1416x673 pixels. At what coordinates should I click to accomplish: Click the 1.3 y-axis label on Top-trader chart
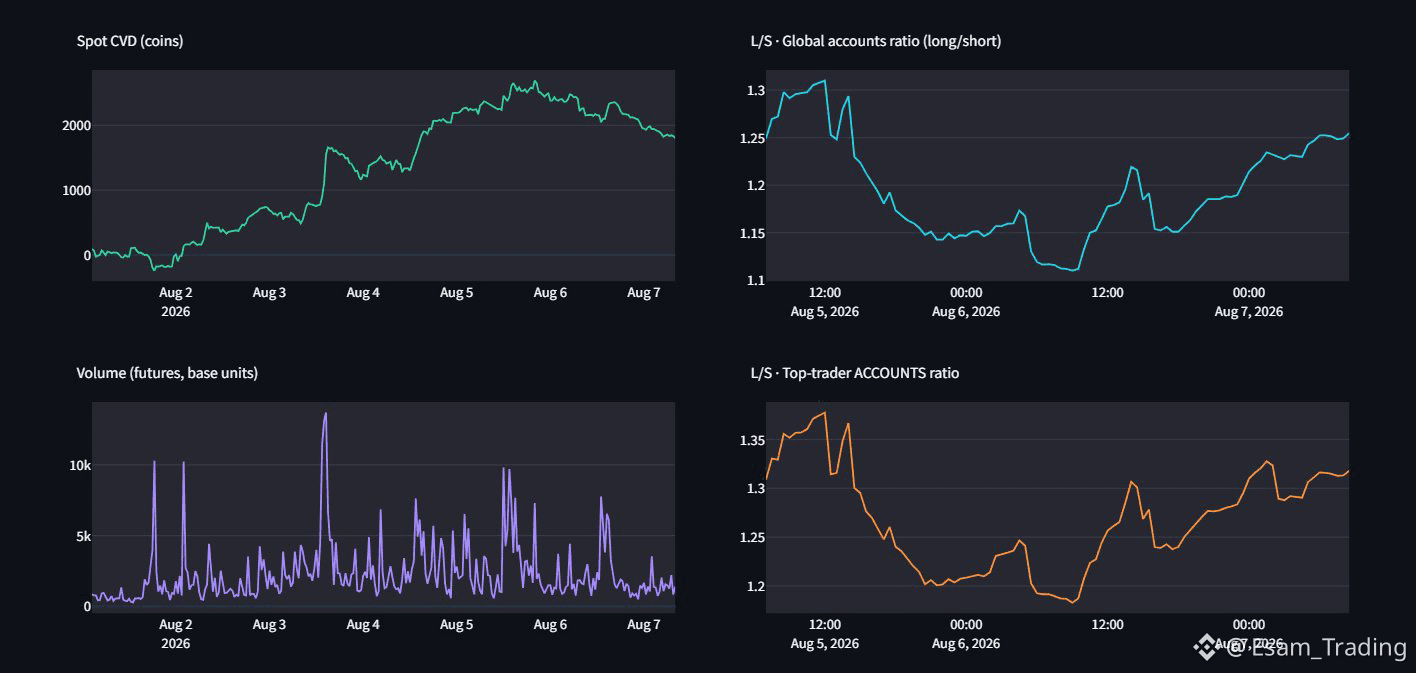[x=756, y=489]
